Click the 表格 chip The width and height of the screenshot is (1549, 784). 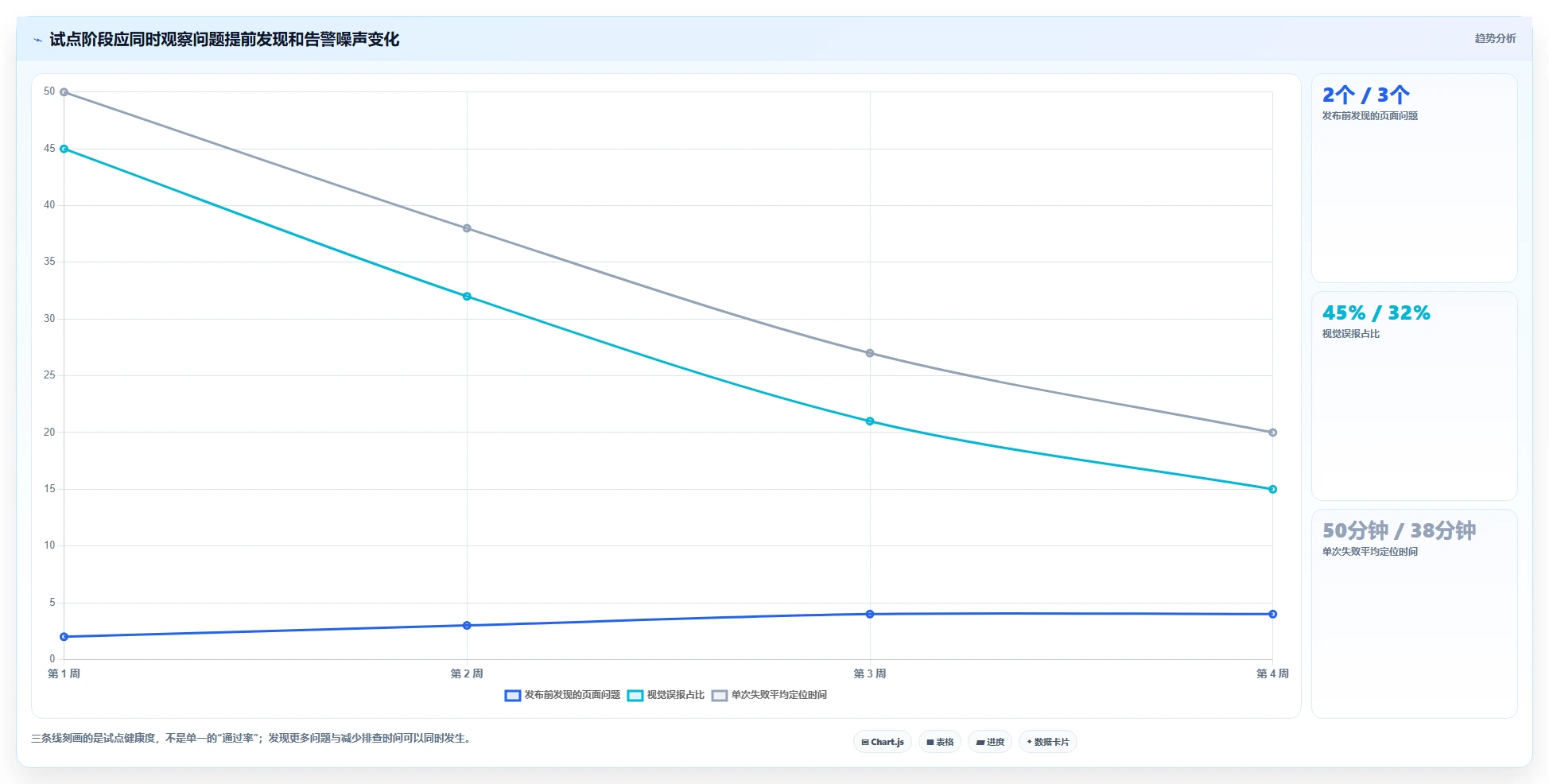click(x=940, y=742)
